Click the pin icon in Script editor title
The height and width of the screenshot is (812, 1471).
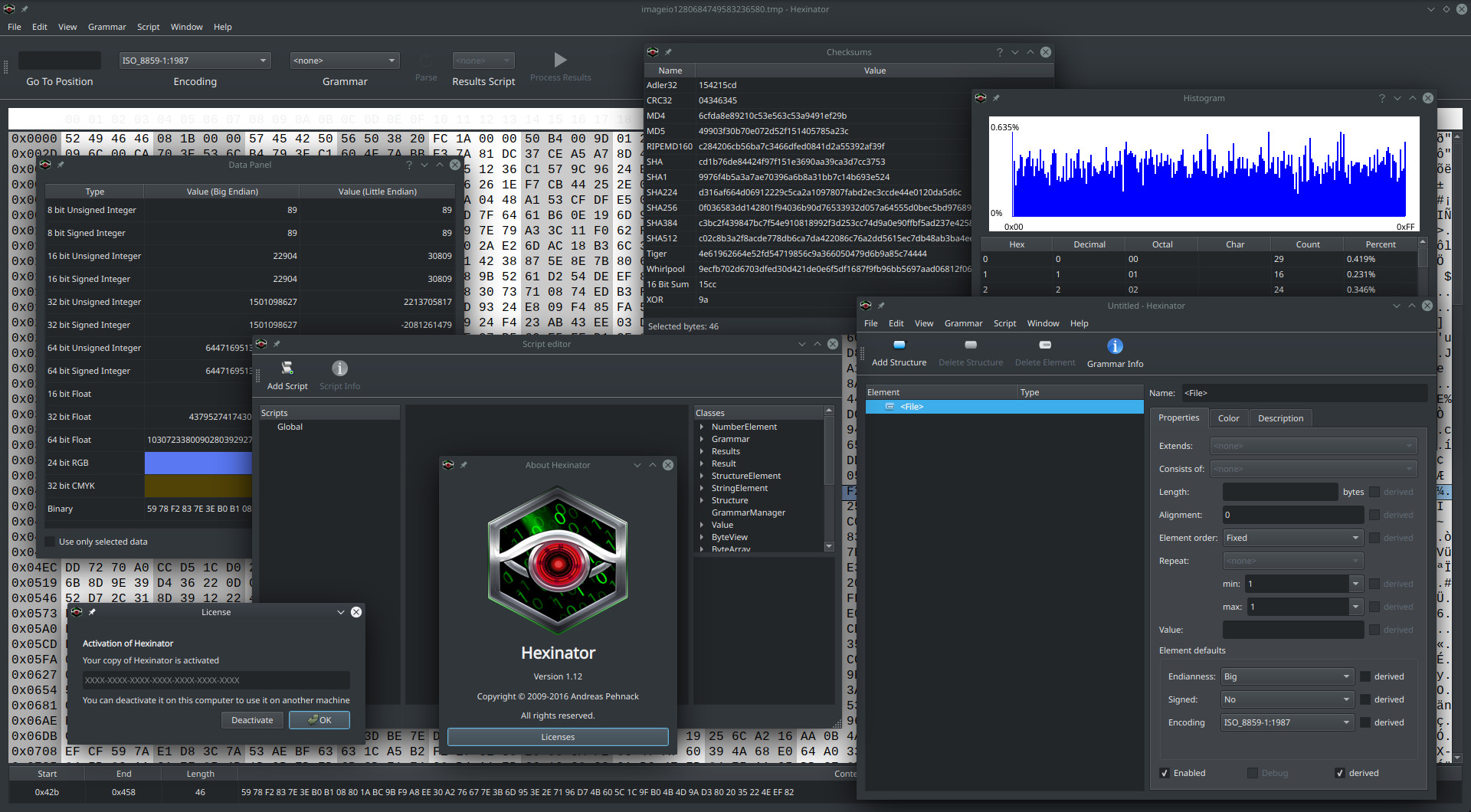[x=277, y=344]
